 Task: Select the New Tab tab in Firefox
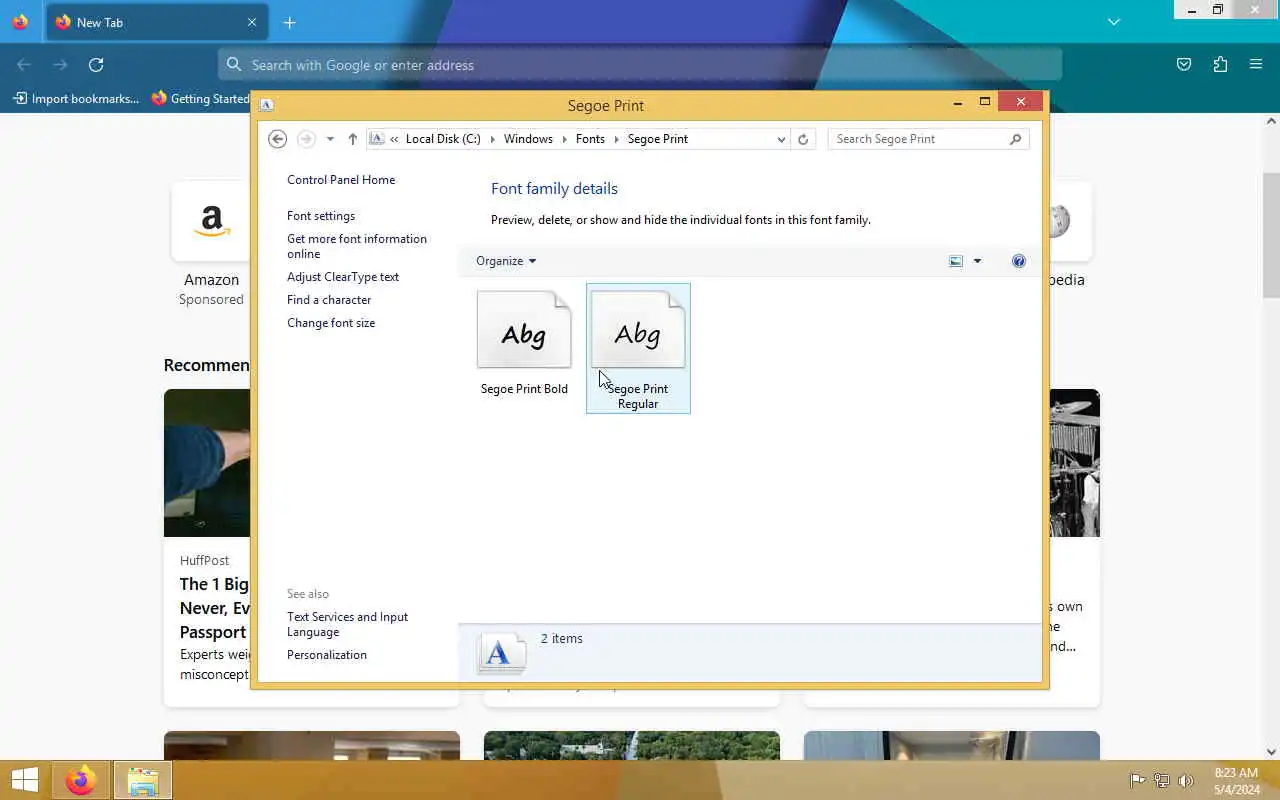tap(156, 22)
